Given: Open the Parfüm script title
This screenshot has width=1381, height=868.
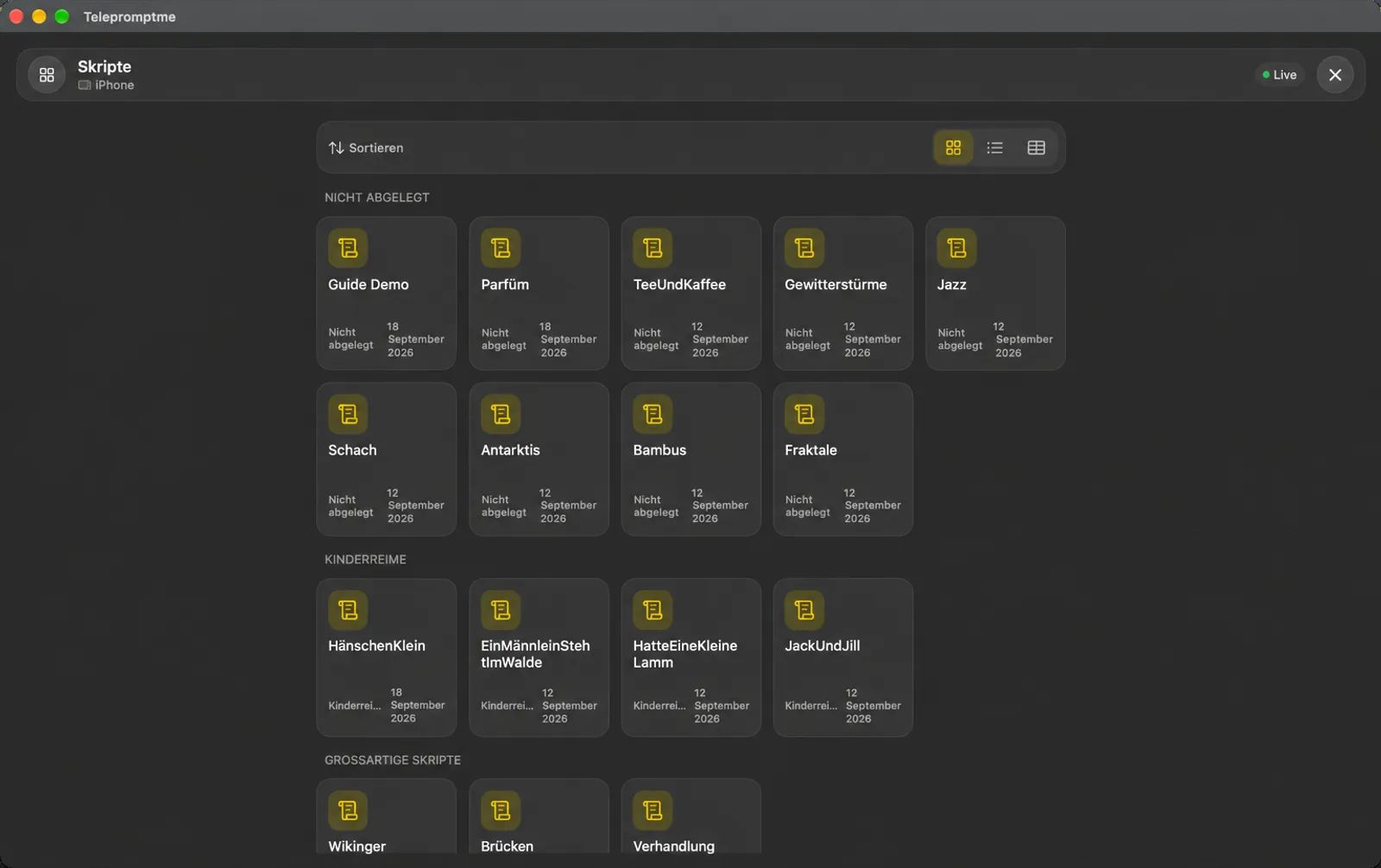Looking at the screenshot, I should pos(505,285).
